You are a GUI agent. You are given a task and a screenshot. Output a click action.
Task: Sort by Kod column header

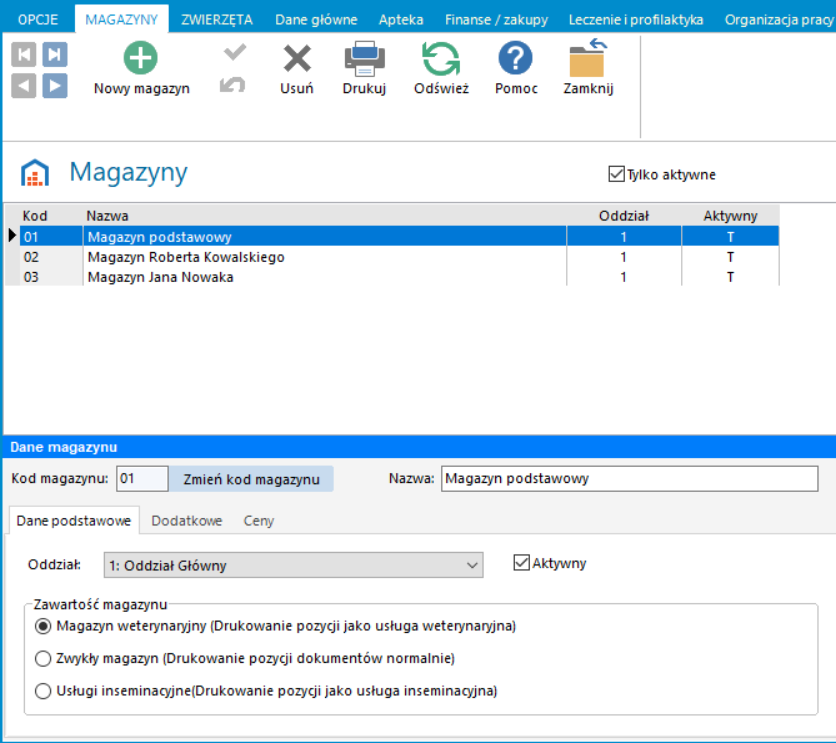click(x=51, y=216)
